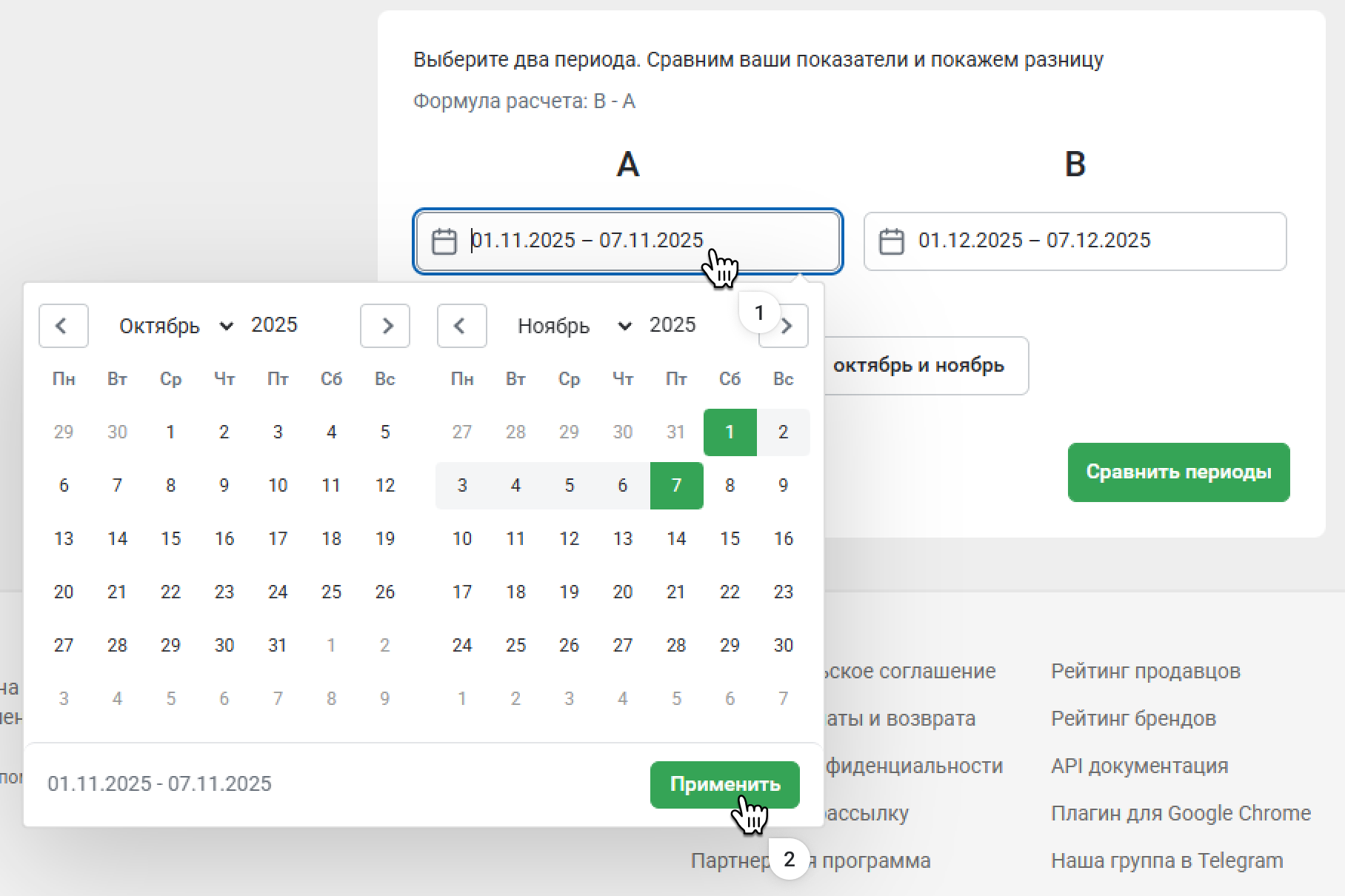Click the Применить button
This screenshot has height=896, width=1345.
(724, 784)
